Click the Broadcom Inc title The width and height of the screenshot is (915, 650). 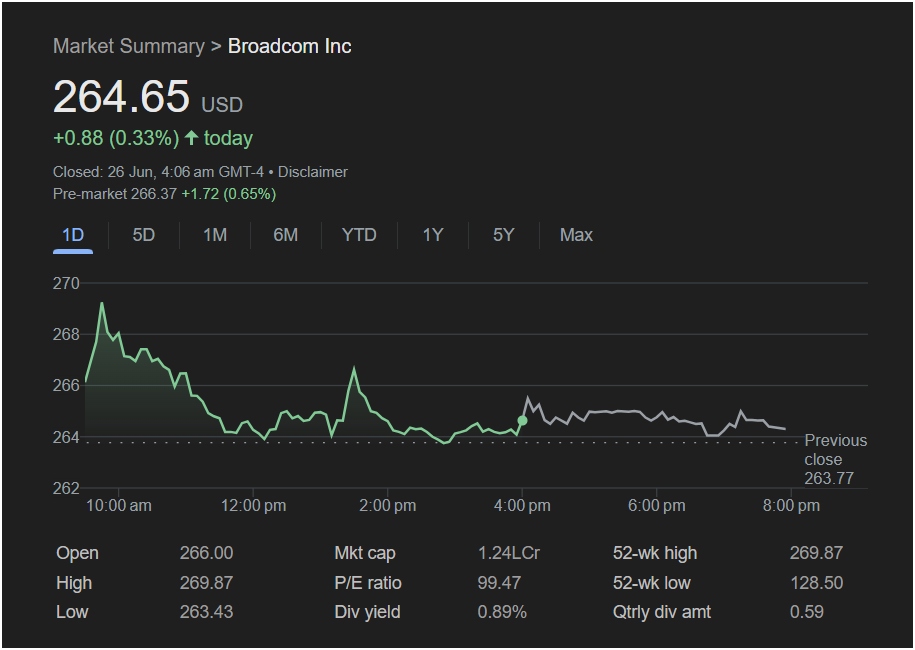[289, 46]
